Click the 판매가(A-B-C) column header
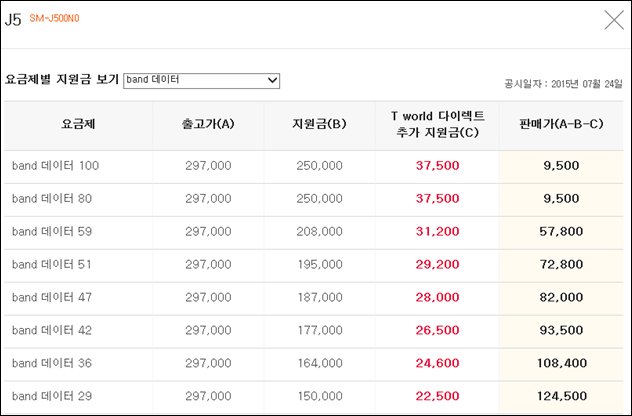The image size is (632, 416). 561,124
